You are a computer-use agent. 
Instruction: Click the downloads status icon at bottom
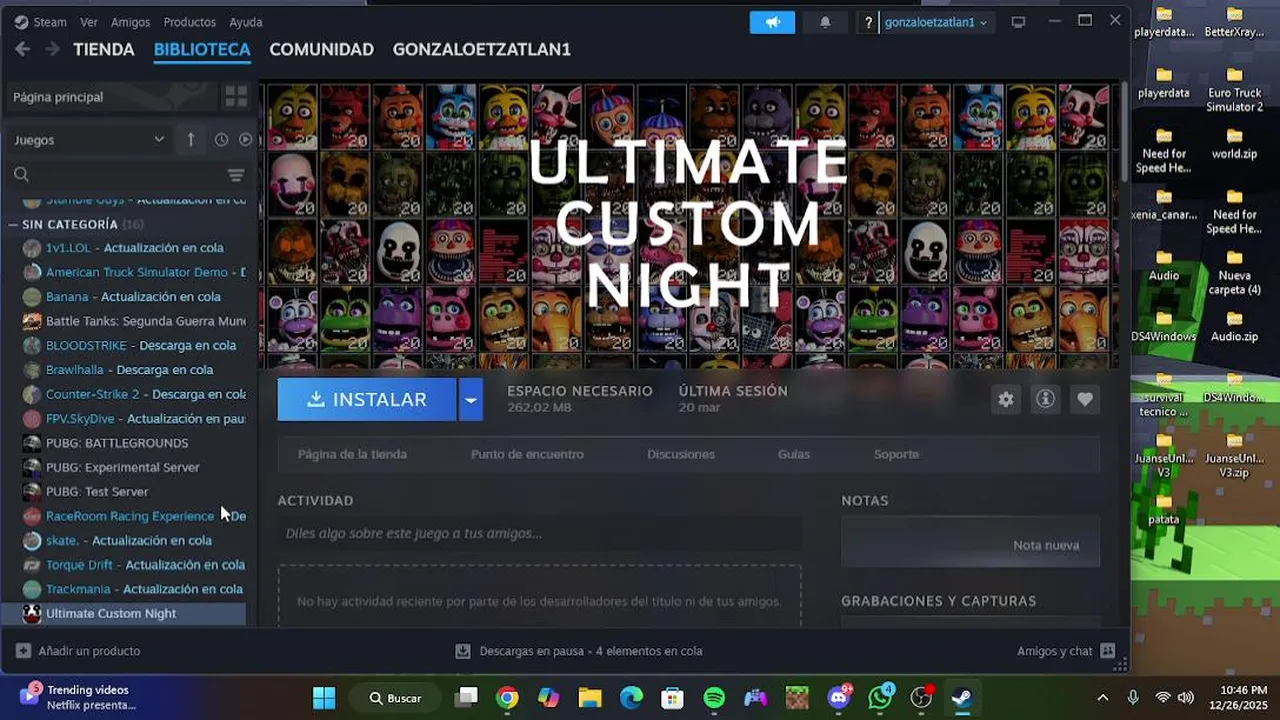pos(463,651)
